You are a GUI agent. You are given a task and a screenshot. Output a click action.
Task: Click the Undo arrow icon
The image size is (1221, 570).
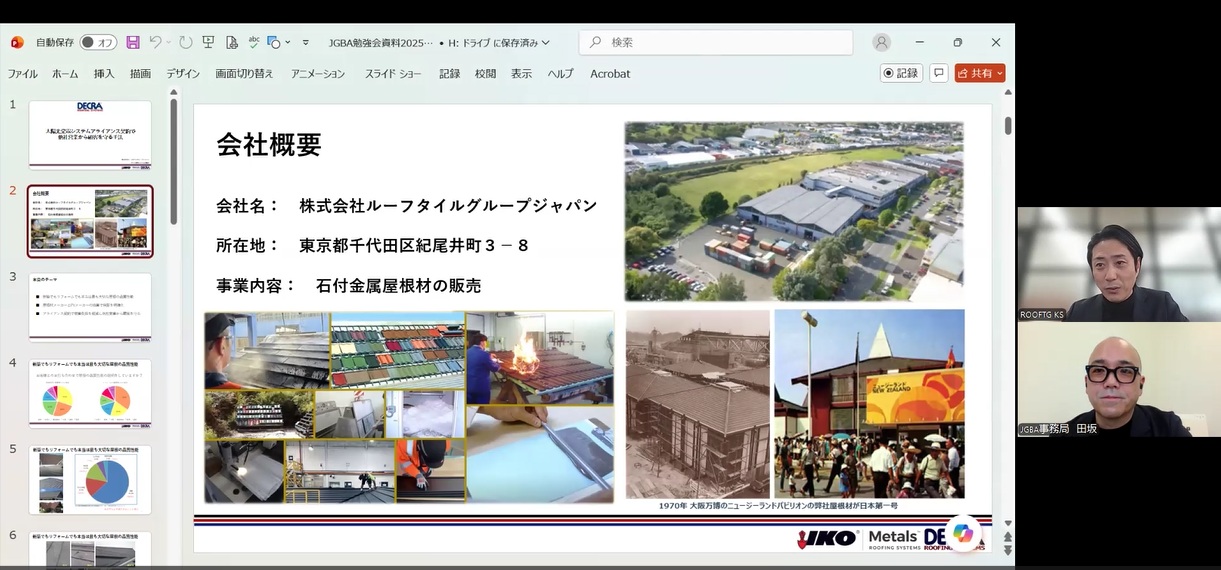(155, 43)
